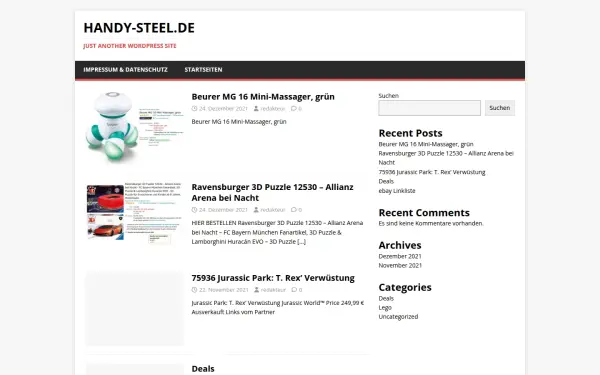The width and height of the screenshot is (600, 375).
Task: Open Ravensburger 3D Puzzle 12530 post title
Action: pos(272,192)
